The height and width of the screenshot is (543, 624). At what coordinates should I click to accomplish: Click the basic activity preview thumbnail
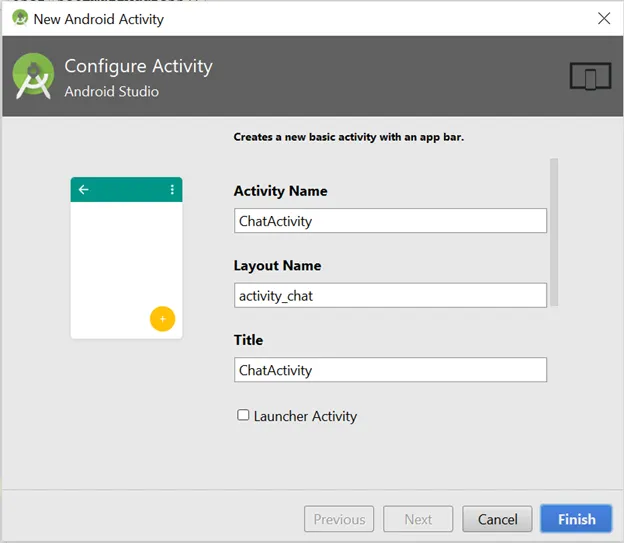127,258
